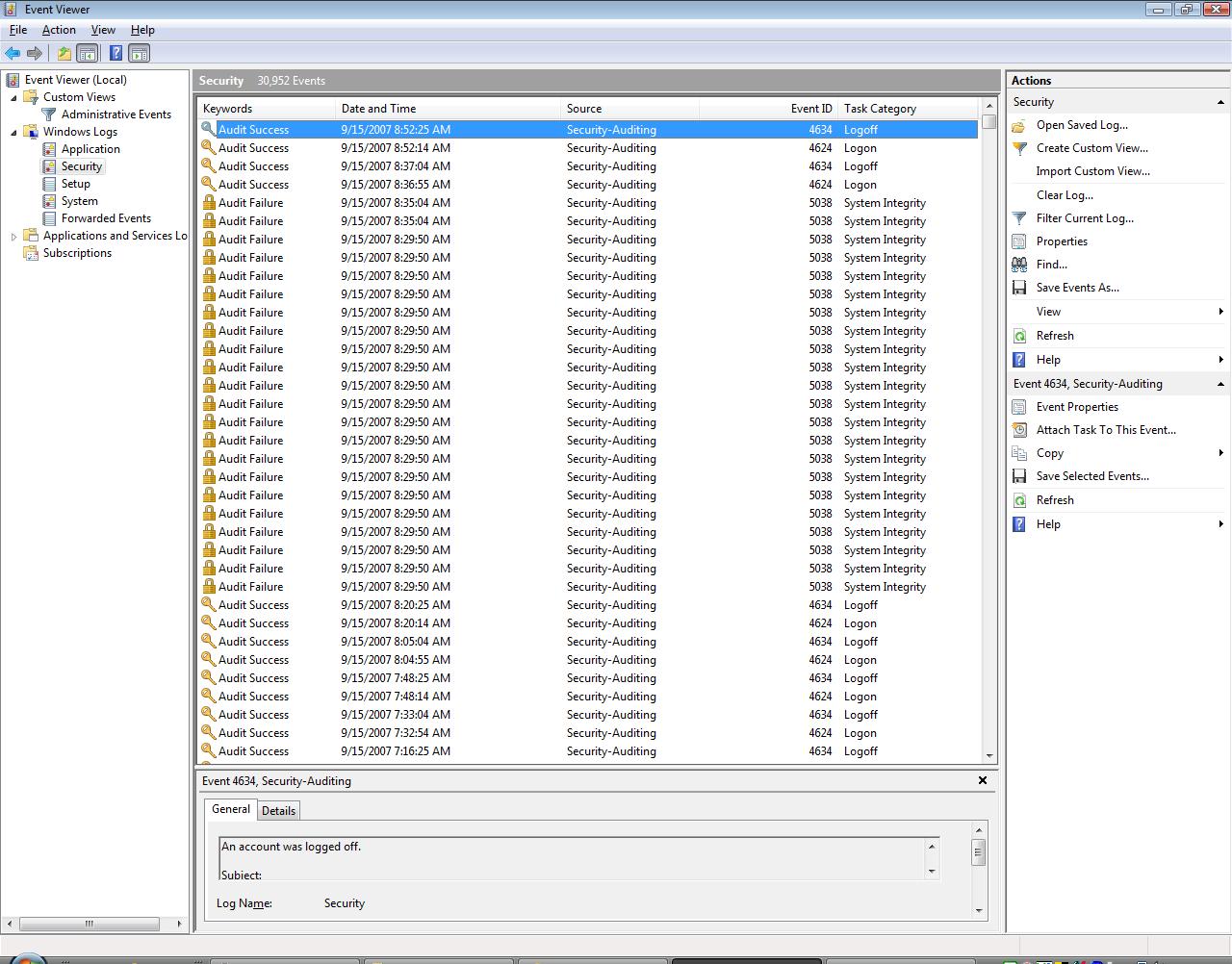Open Event Properties via its icon
The width and height of the screenshot is (1232, 964).
tap(1019, 406)
